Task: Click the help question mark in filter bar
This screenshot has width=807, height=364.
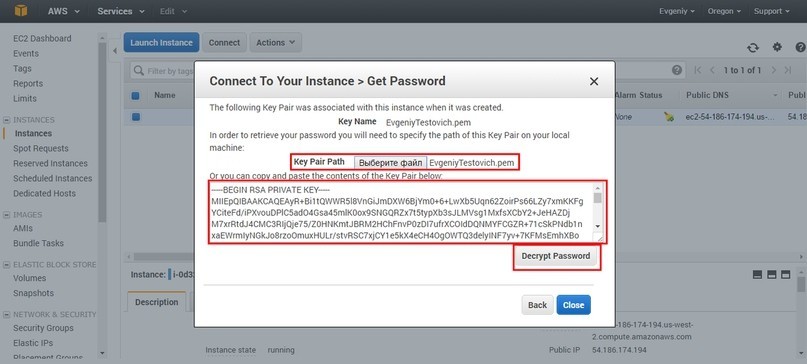Action: (677, 70)
